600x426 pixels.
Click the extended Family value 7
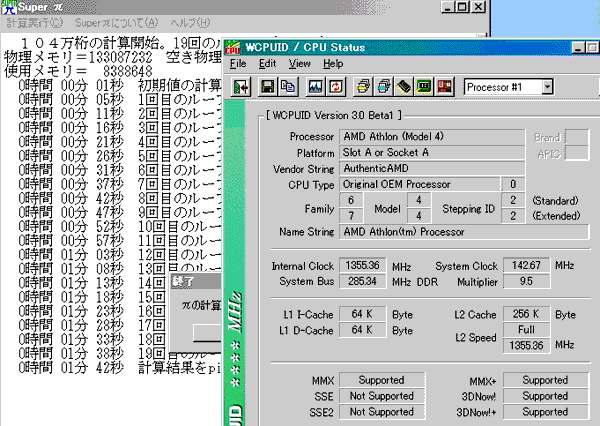pyautogui.click(x=351, y=216)
